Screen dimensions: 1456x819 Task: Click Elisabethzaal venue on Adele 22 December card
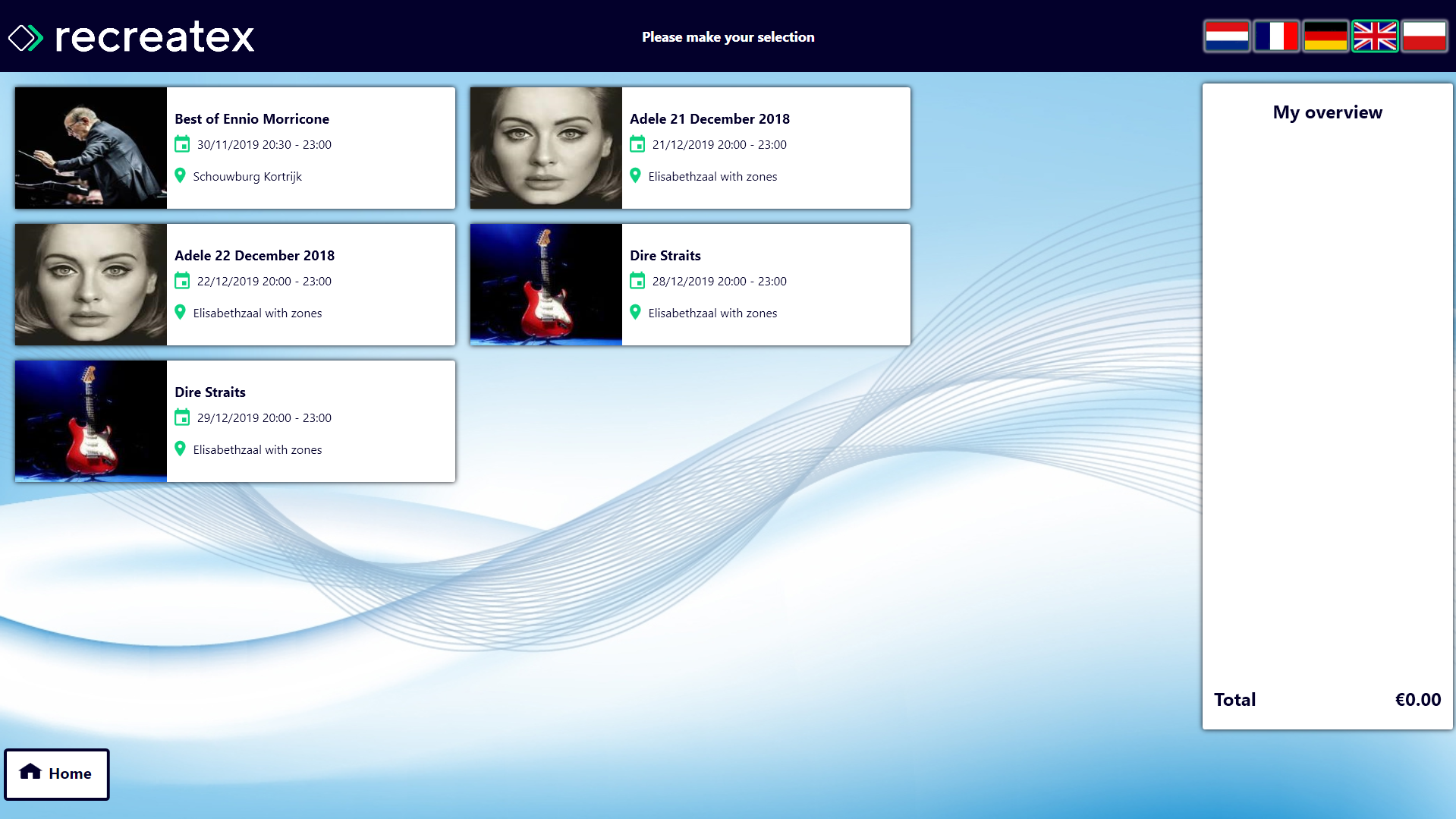[x=257, y=313]
